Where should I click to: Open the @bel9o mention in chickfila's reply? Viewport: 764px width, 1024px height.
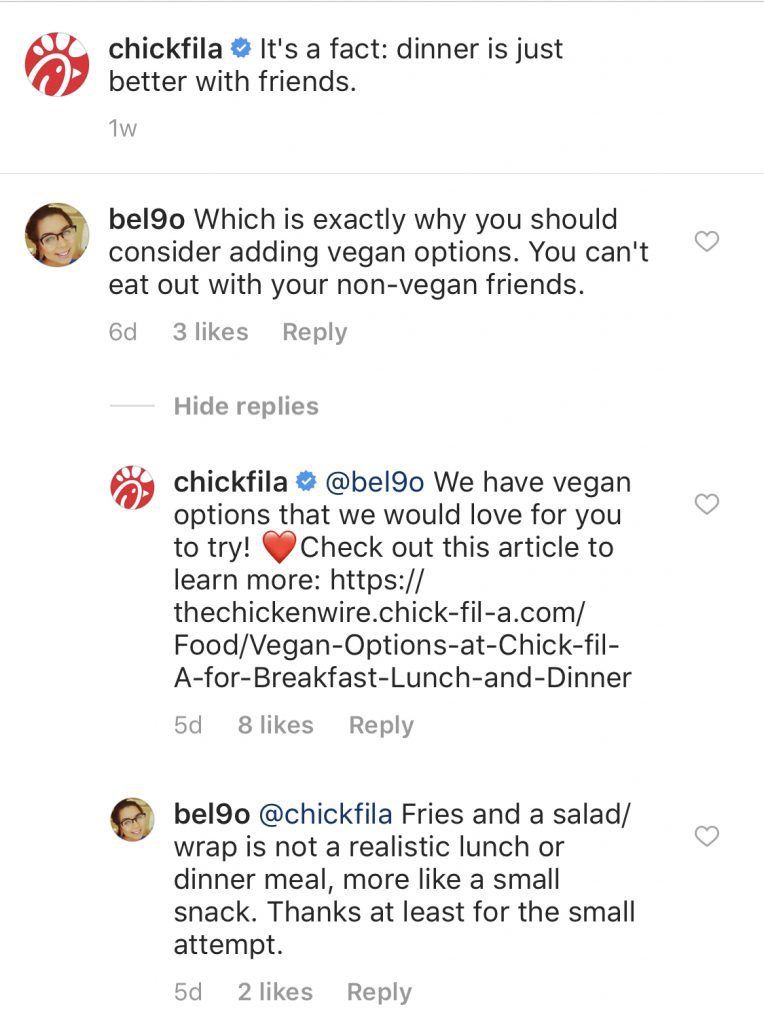pyautogui.click(x=375, y=482)
